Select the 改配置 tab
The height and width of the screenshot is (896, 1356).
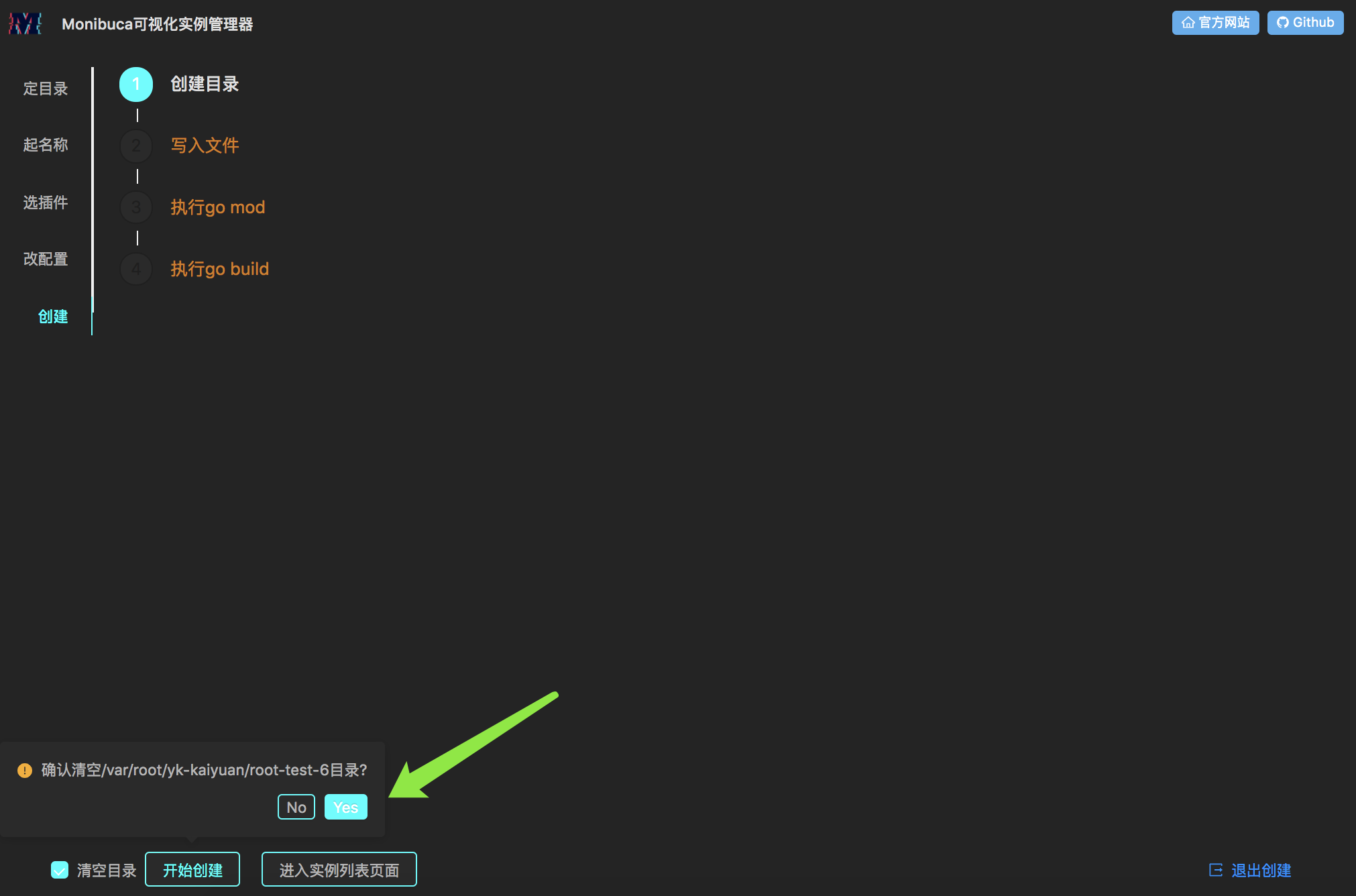tap(46, 259)
